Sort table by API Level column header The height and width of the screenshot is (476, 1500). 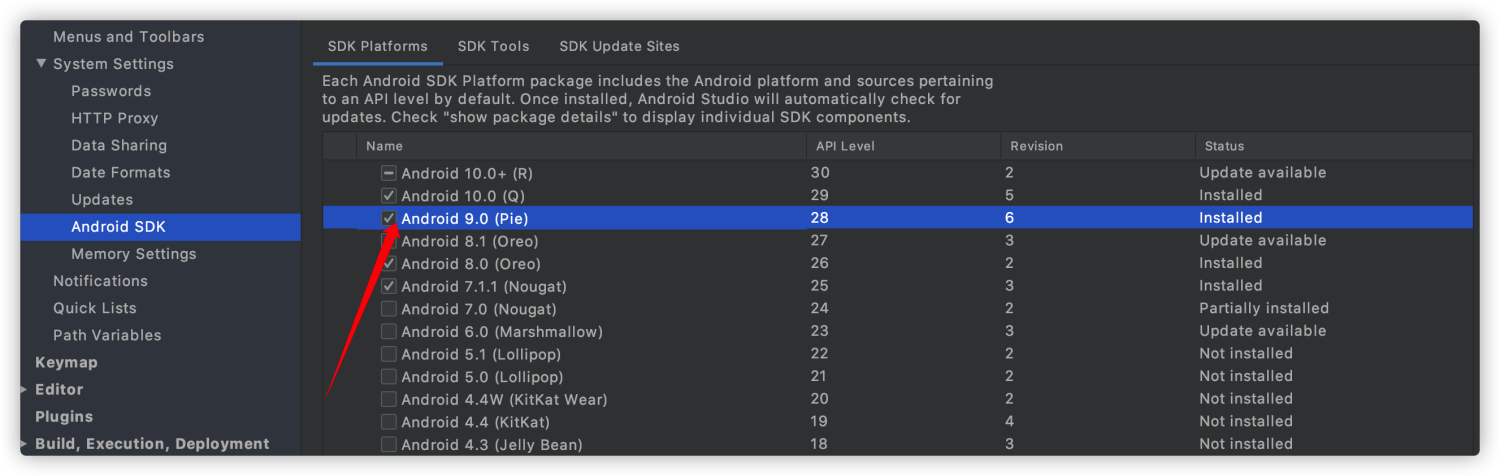click(x=844, y=146)
